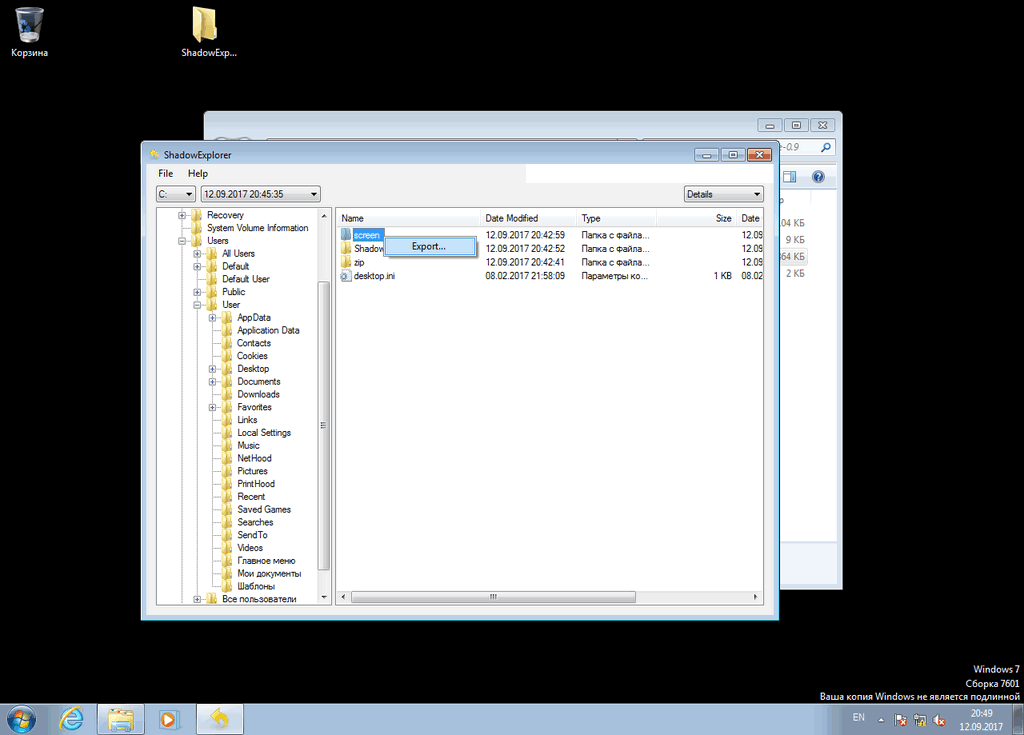Expand the Default folder node

(x=197, y=266)
